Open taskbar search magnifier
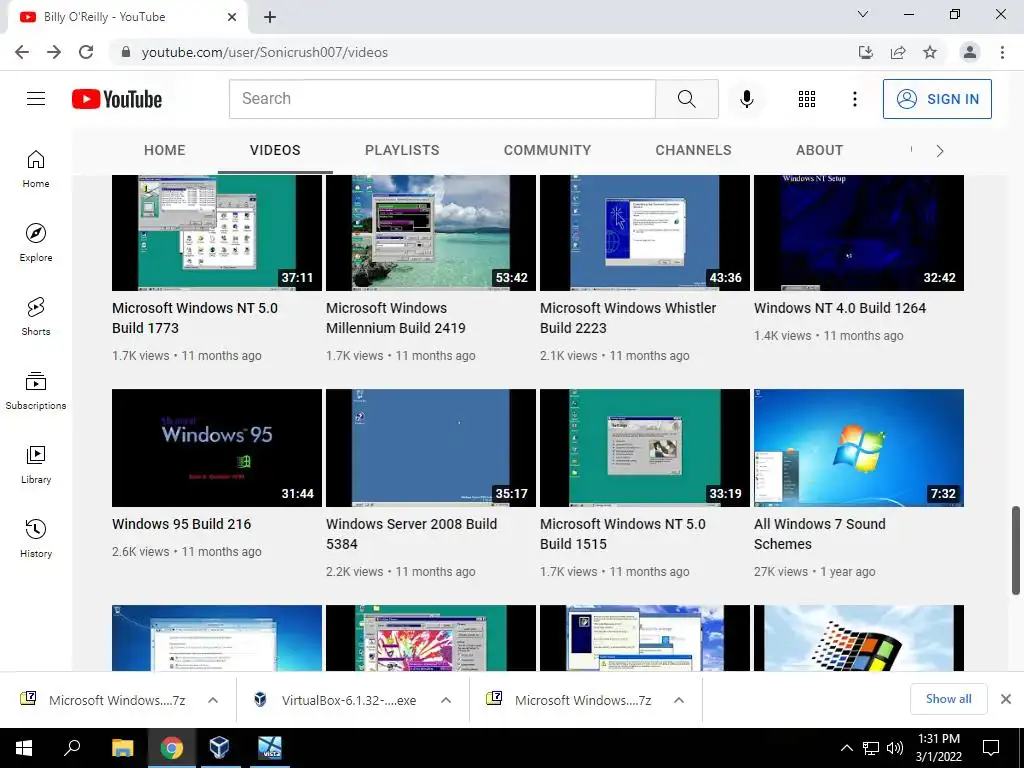Image resolution: width=1024 pixels, height=768 pixels. tap(72, 748)
